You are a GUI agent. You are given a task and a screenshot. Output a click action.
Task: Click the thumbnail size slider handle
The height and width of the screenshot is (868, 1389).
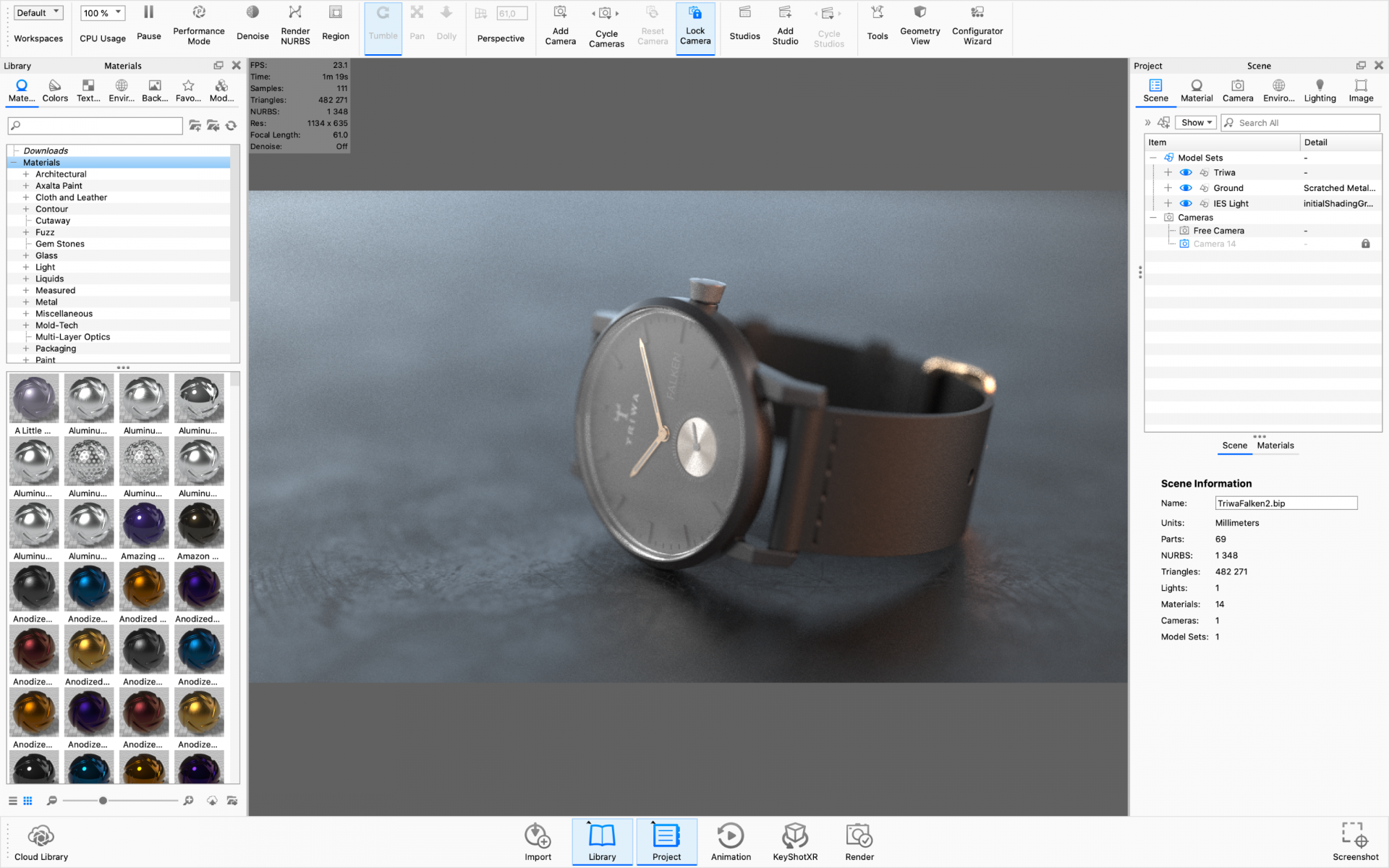pos(103,801)
